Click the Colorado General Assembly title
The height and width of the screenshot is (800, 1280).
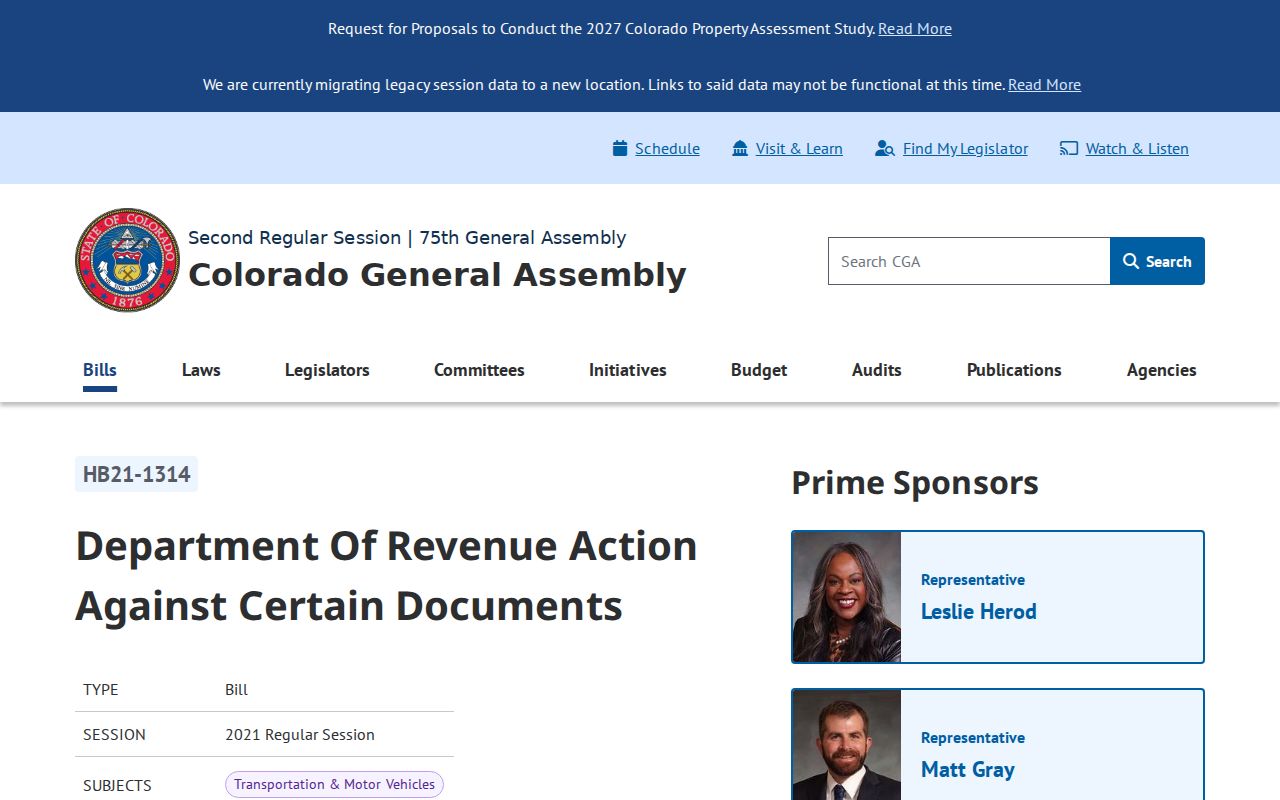(x=437, y=274)
